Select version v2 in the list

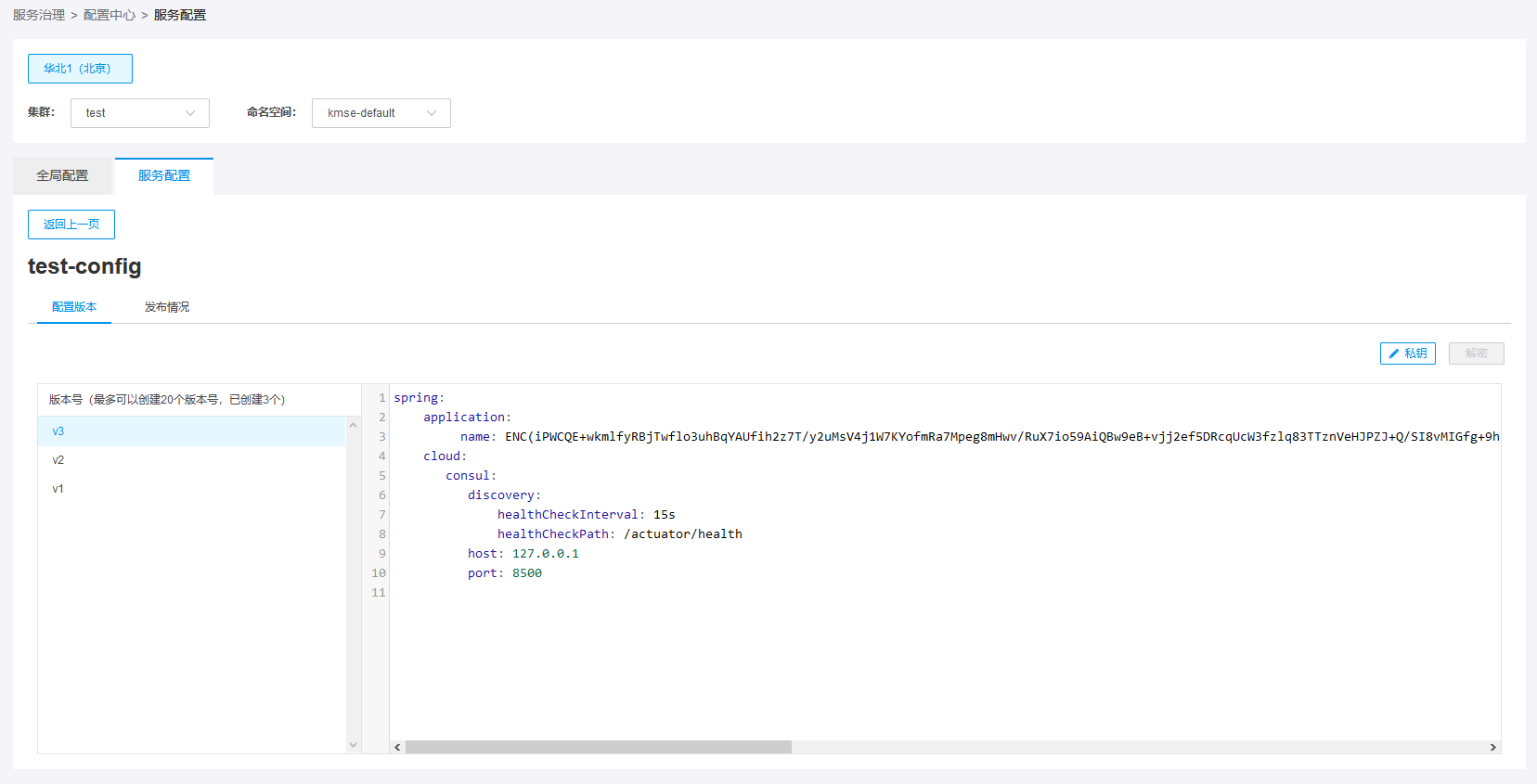[192, 460]
